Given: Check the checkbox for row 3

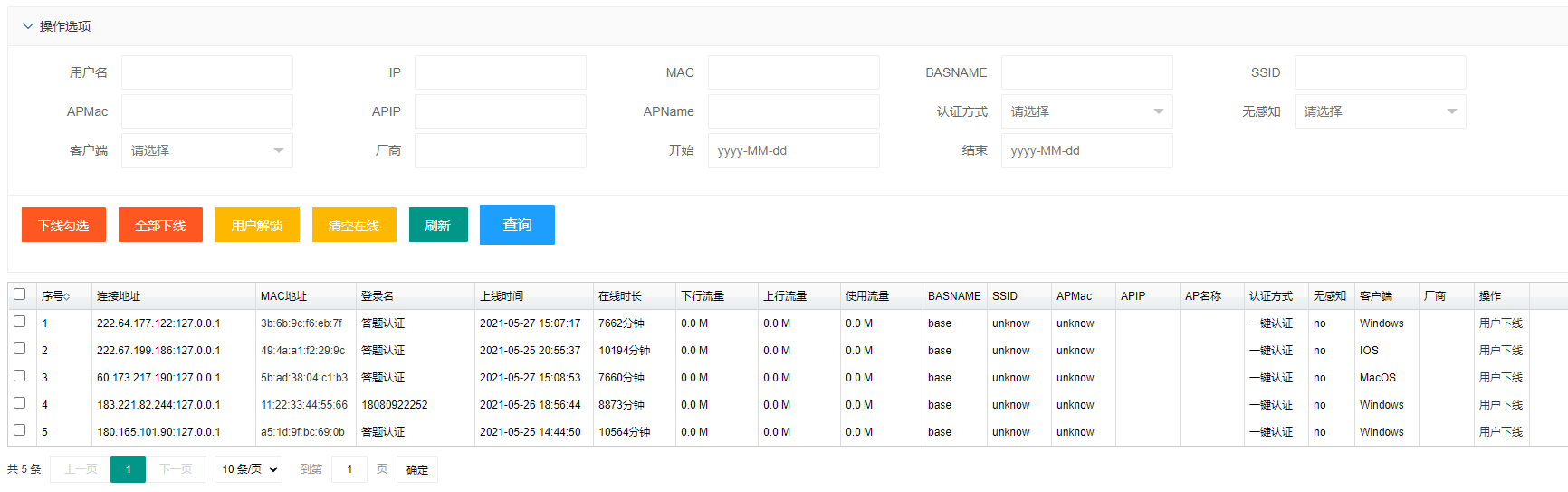Looking at the screenshot, I should coord(19,376).
